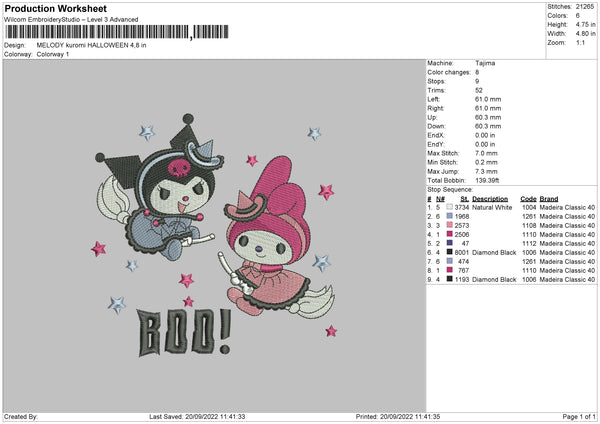Screen dimensions: 600x424
Task: Click the purple swatch in stop row 5
Action: click(x=450, y=243)
